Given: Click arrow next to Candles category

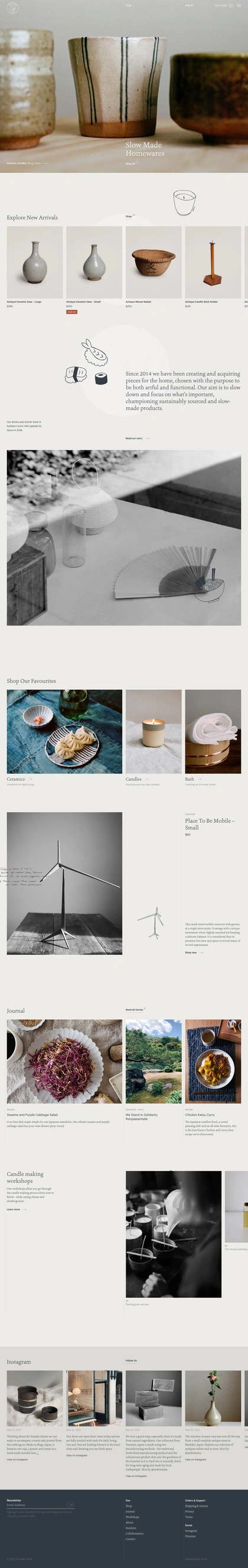Looking at the screenshot, I should pyautogui.click(x=146, y=779).
